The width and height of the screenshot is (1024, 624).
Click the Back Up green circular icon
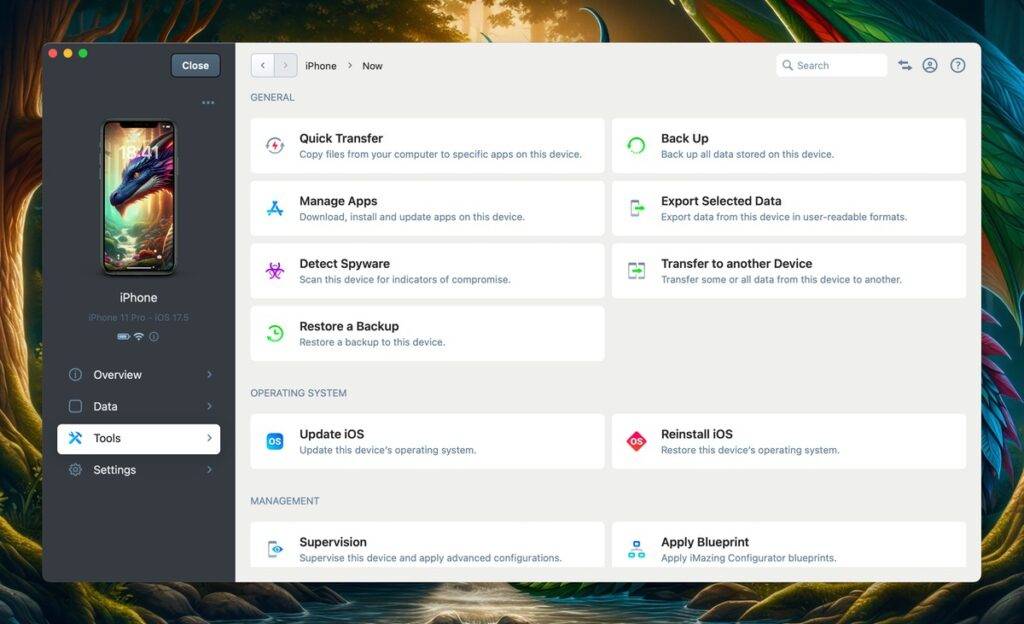pyautogui.click(x=636, y=146)
